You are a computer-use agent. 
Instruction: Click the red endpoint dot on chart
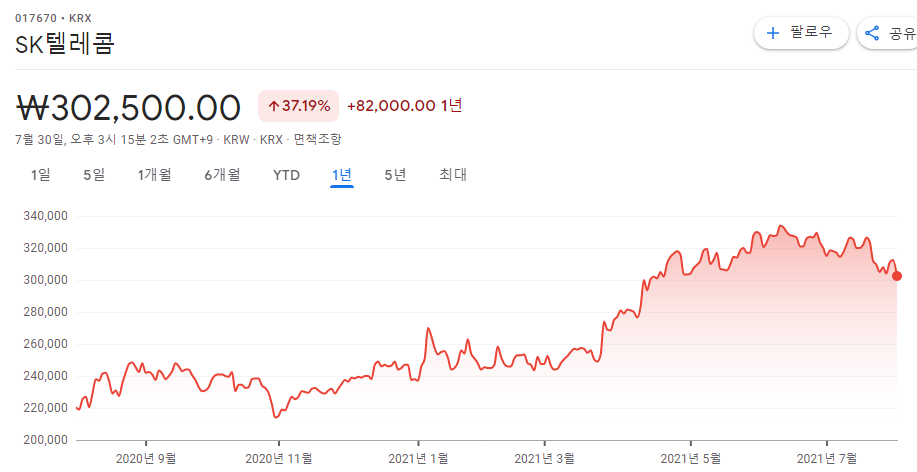[897, 276]
